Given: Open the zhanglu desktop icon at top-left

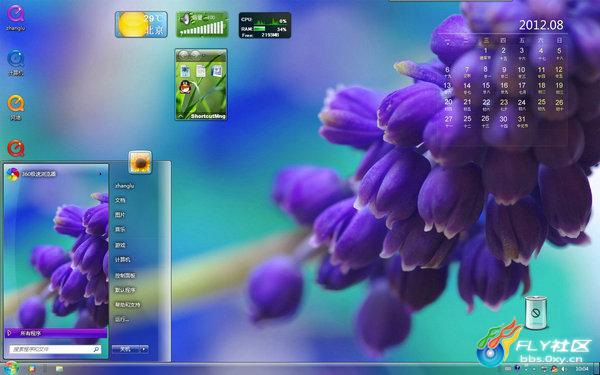Looking at the screenshot, I should coord(16,14).
